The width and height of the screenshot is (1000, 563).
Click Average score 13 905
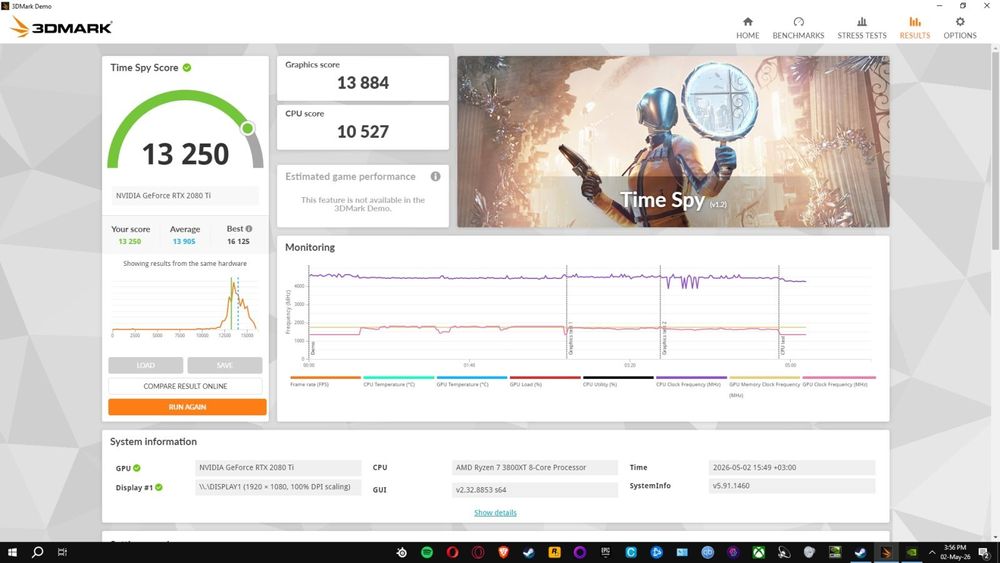[184, 242]
